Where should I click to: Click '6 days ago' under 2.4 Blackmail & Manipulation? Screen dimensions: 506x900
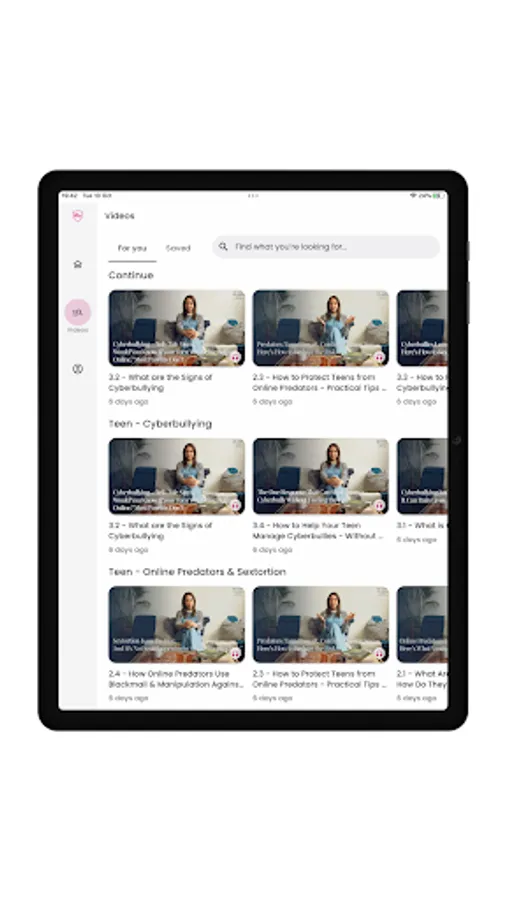coord(128,698)
